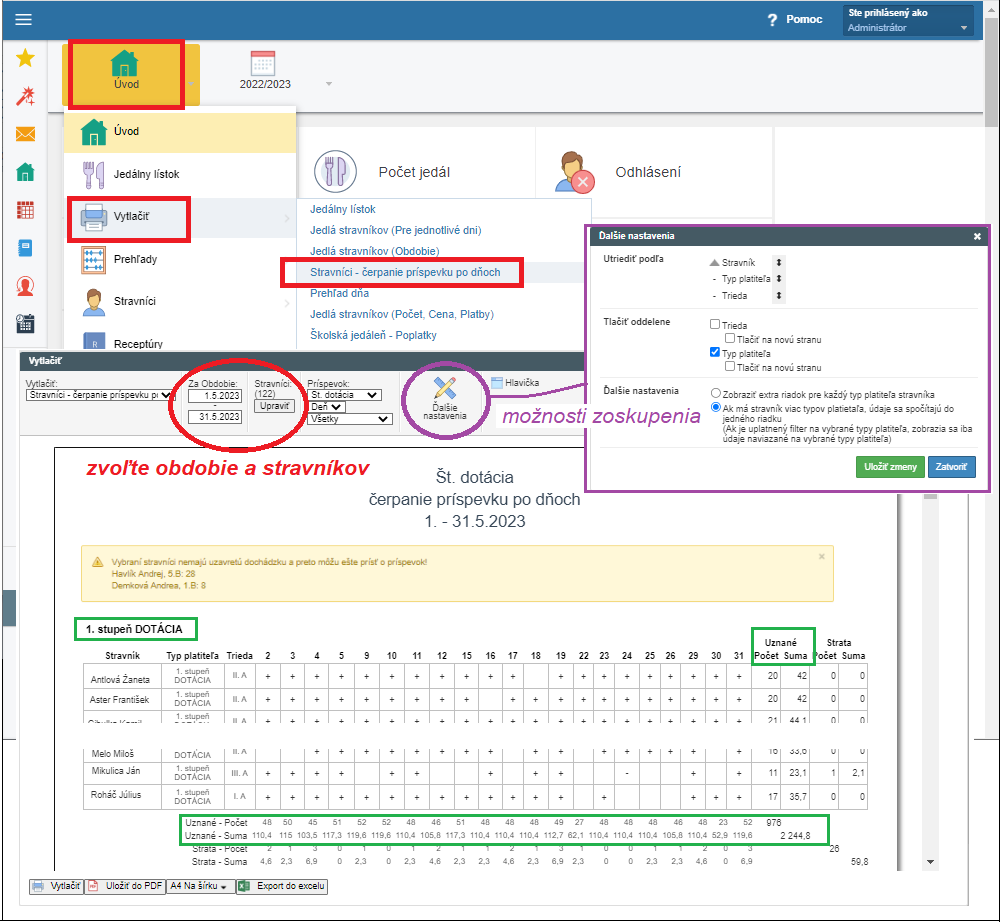Open the magic wand sidebar icon

[26, 96]
